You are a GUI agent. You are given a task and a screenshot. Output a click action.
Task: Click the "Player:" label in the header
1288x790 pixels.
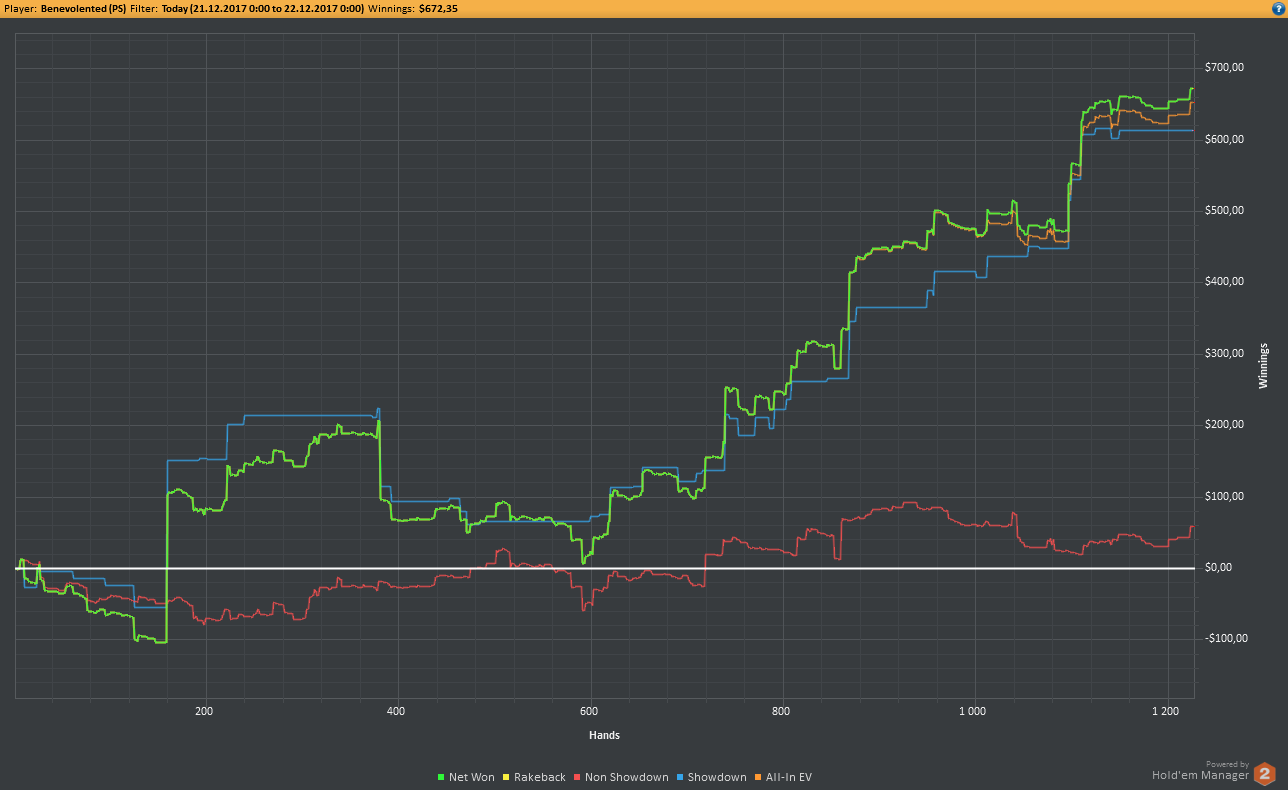click(x=21, y=8)
